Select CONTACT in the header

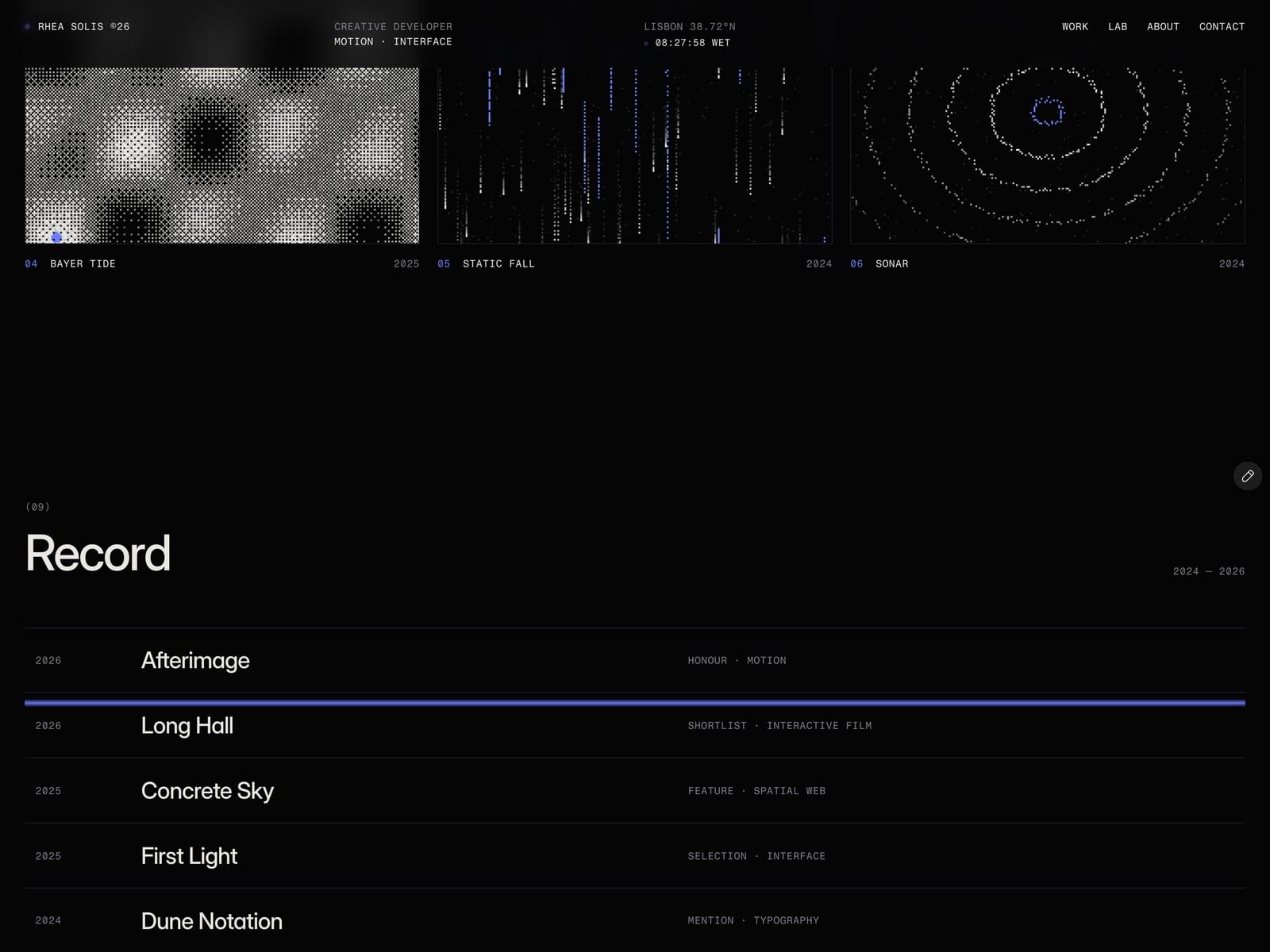(1222, 27)
